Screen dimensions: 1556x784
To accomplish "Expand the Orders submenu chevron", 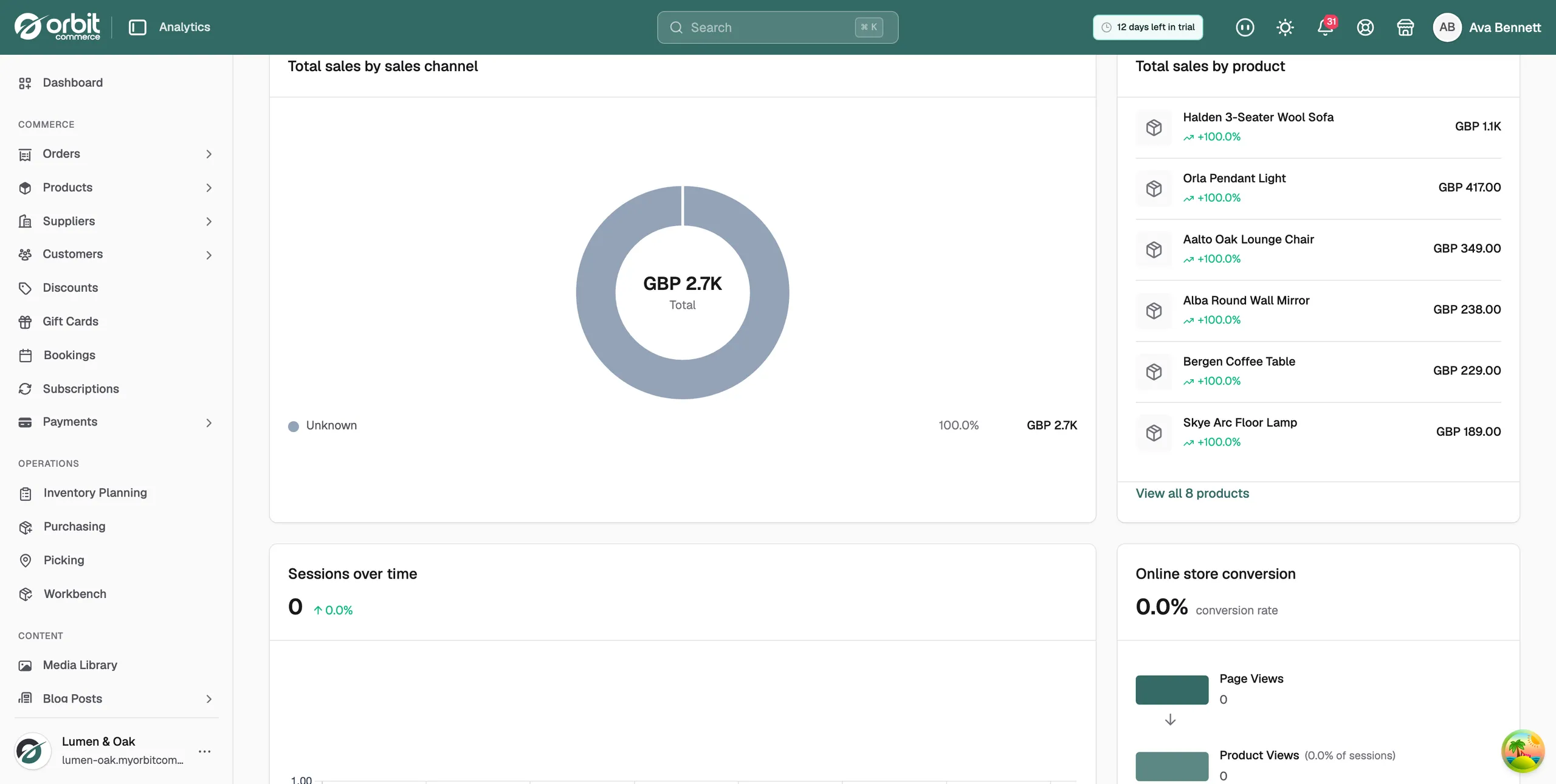I will (209, 154).
